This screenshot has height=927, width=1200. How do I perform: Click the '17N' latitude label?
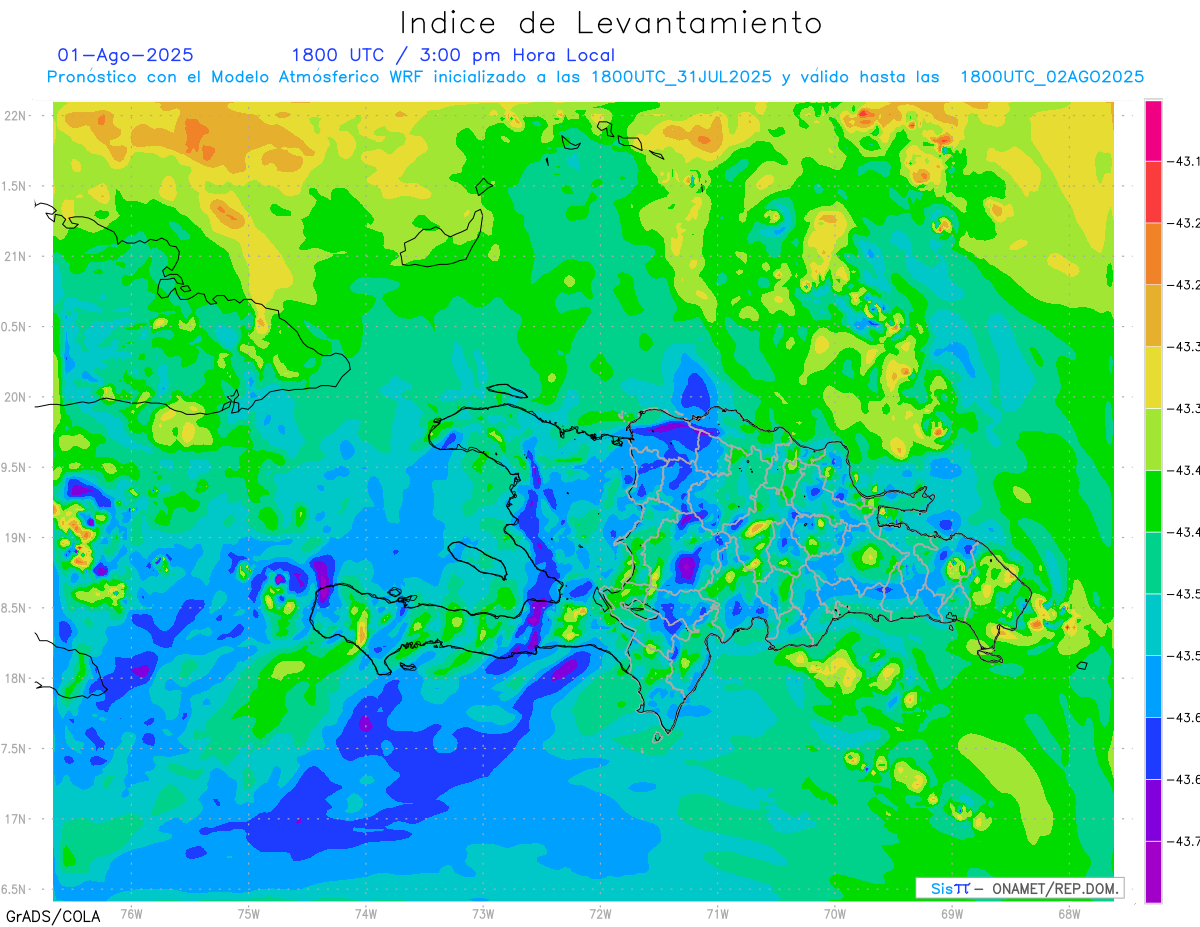point(15,820)
